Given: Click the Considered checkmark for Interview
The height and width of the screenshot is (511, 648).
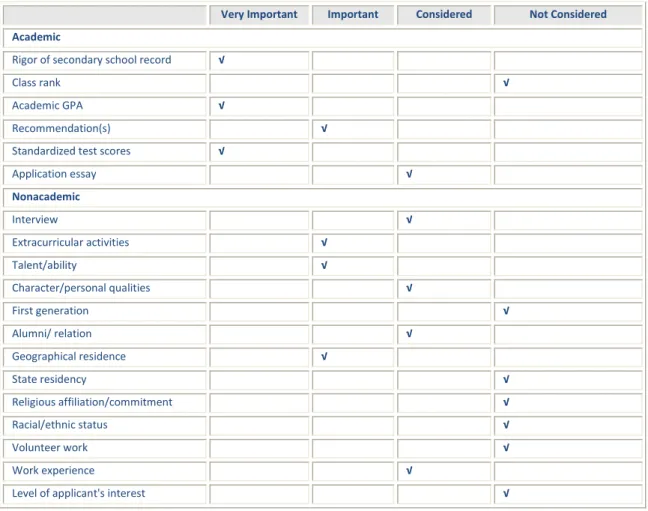Looking at the screenshot, I should [409, 220].
